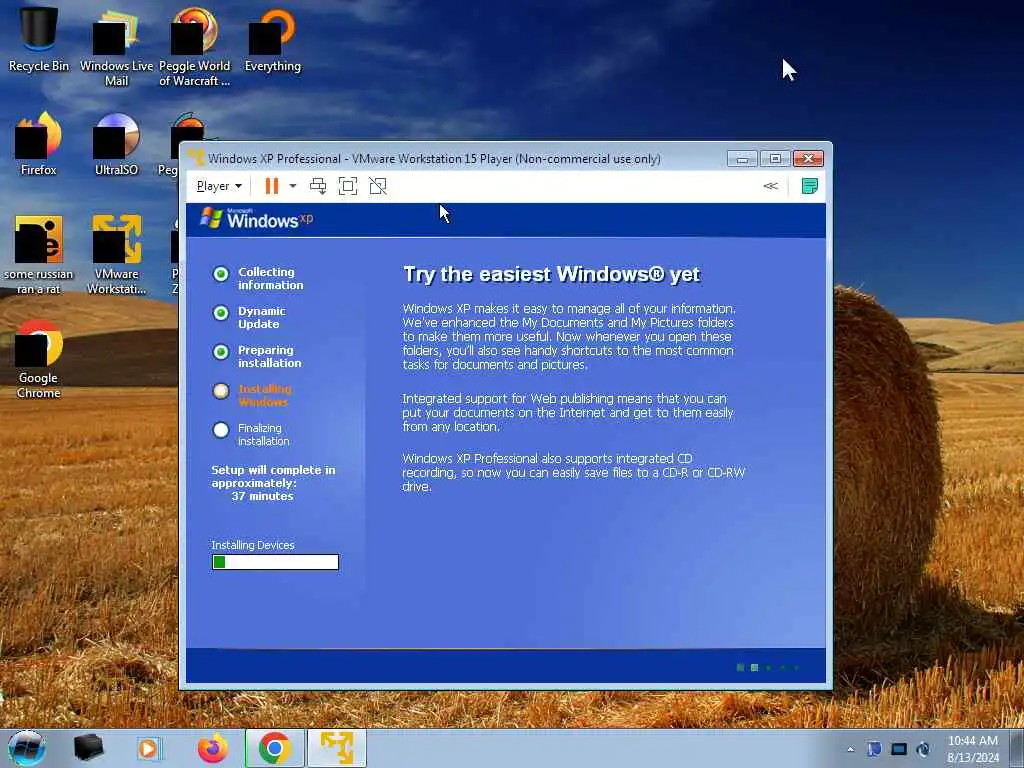Click the slide indicator dots at bottom right
Screen dimensions: 1024x768
[768, 667]
